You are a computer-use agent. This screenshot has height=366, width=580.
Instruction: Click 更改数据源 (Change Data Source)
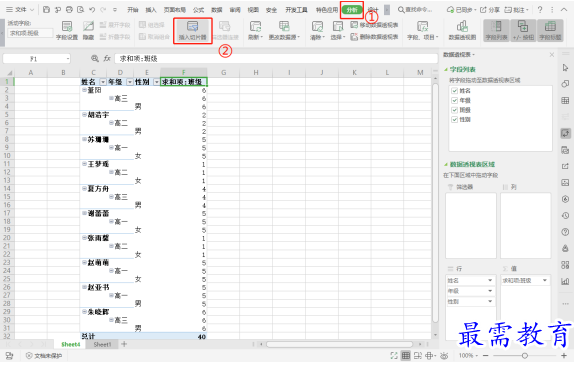click(284, 30)
